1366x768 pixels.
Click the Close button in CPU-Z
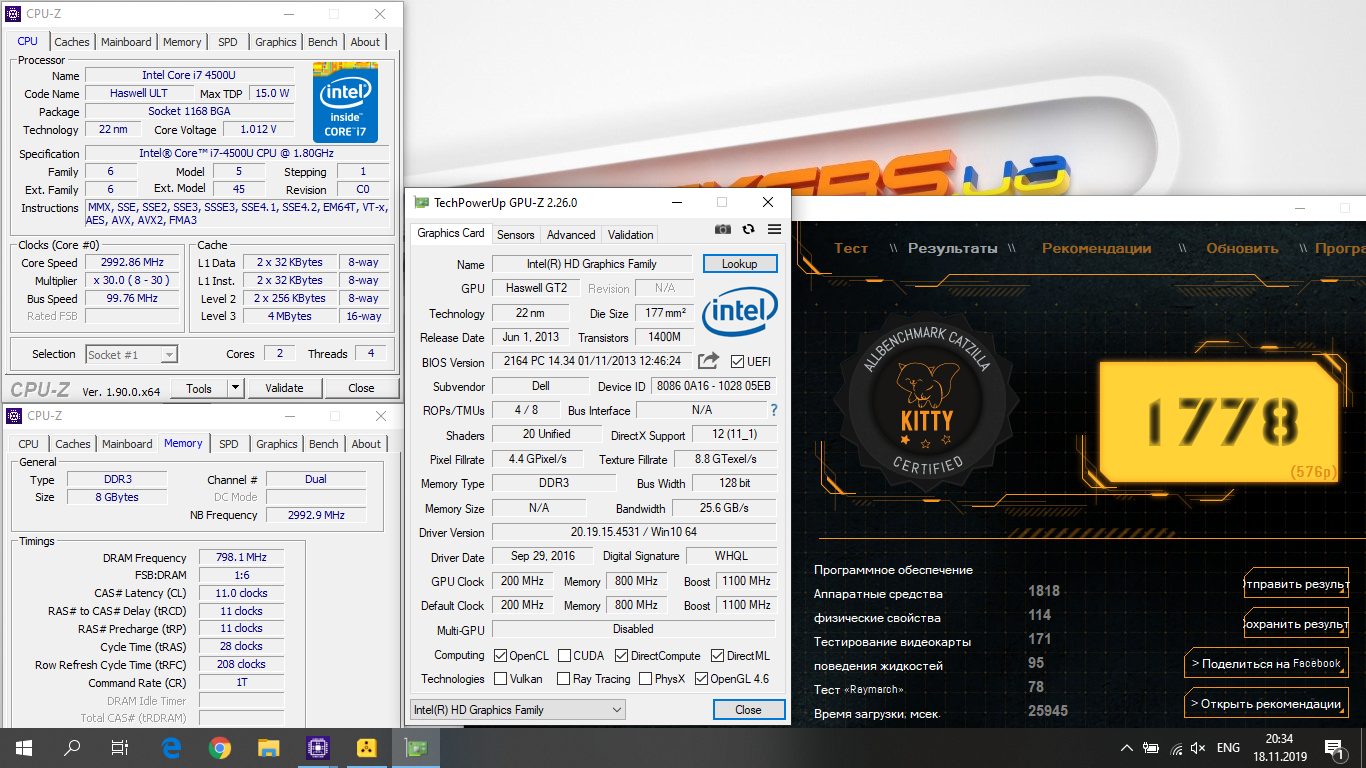[361, 388]
